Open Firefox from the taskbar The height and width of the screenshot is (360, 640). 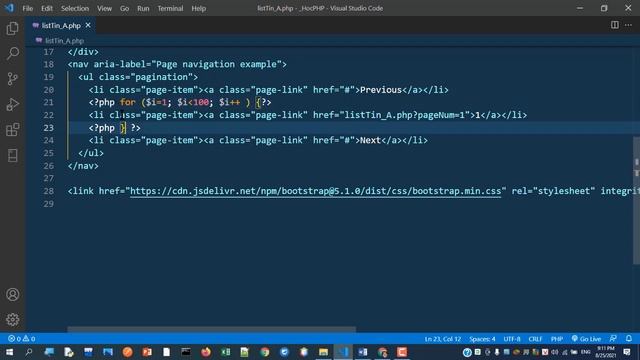tap(206, 352)
